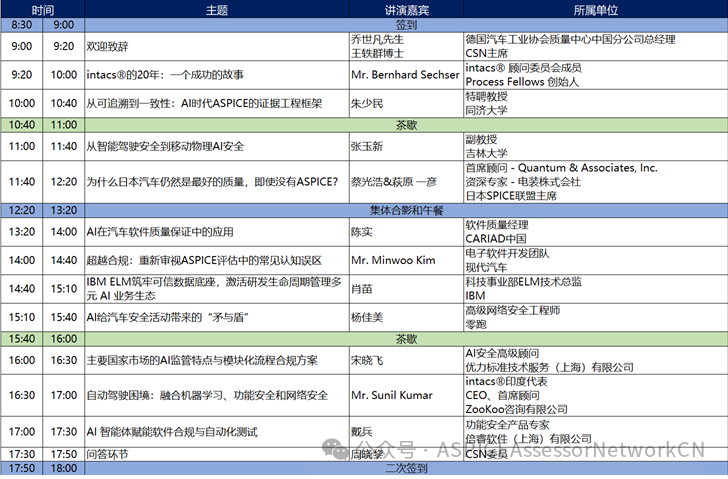Click the WeChat logo in the watermark

click(x=335, y=449)
